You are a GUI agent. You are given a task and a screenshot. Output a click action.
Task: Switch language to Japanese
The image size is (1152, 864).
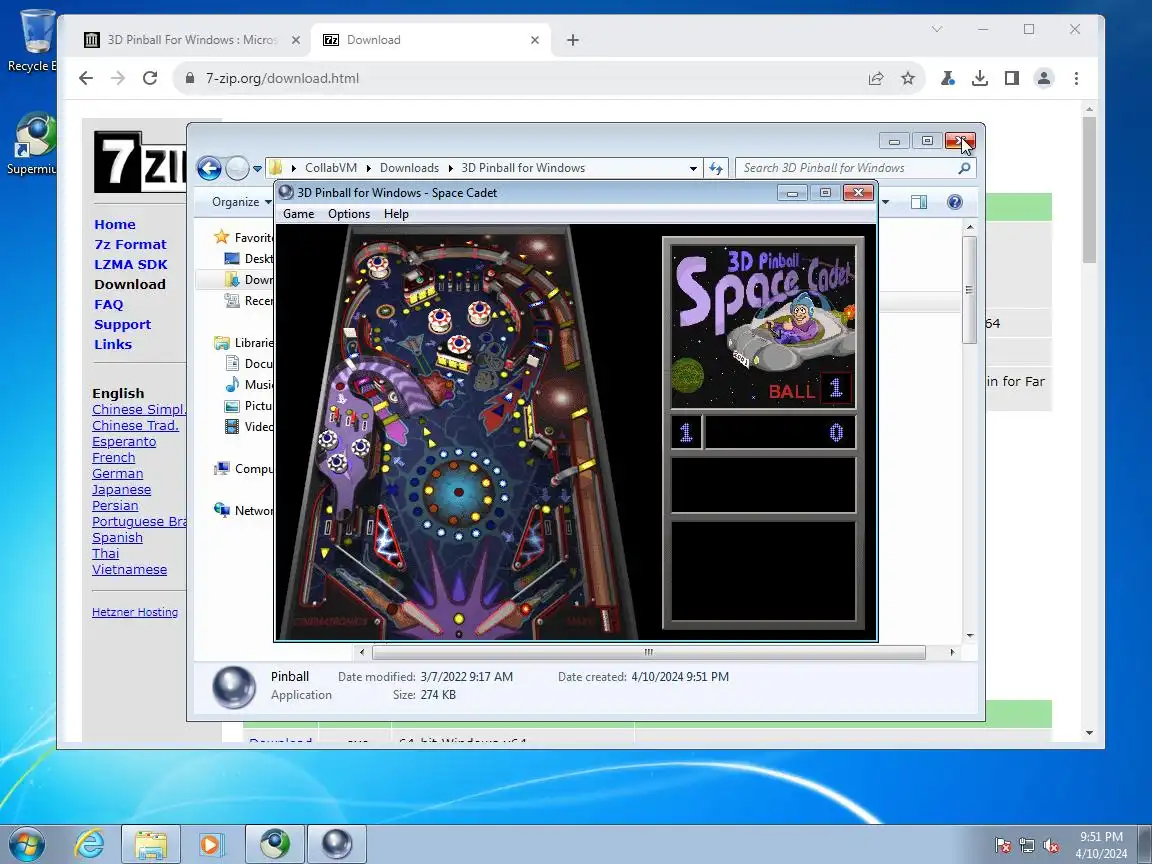(121, 489)
